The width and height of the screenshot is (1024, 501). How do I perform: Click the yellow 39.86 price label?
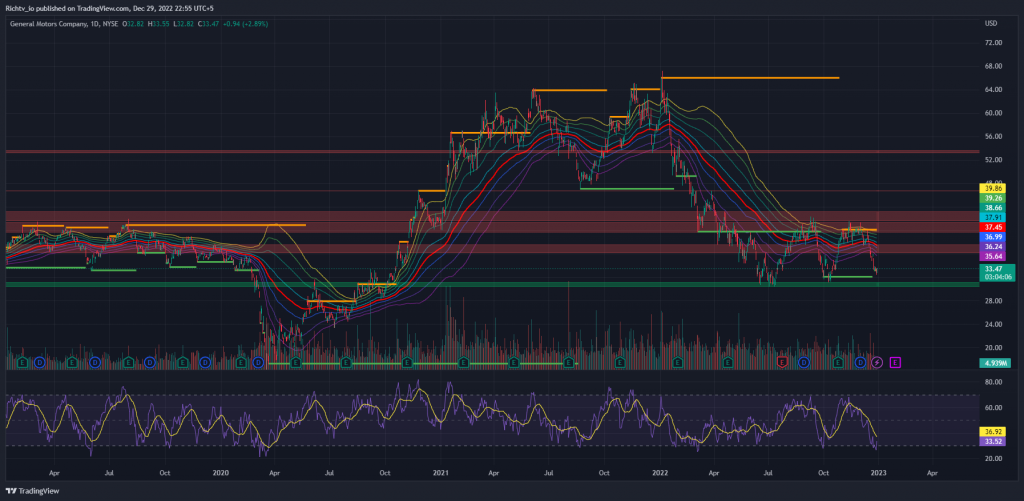(994, 186)
